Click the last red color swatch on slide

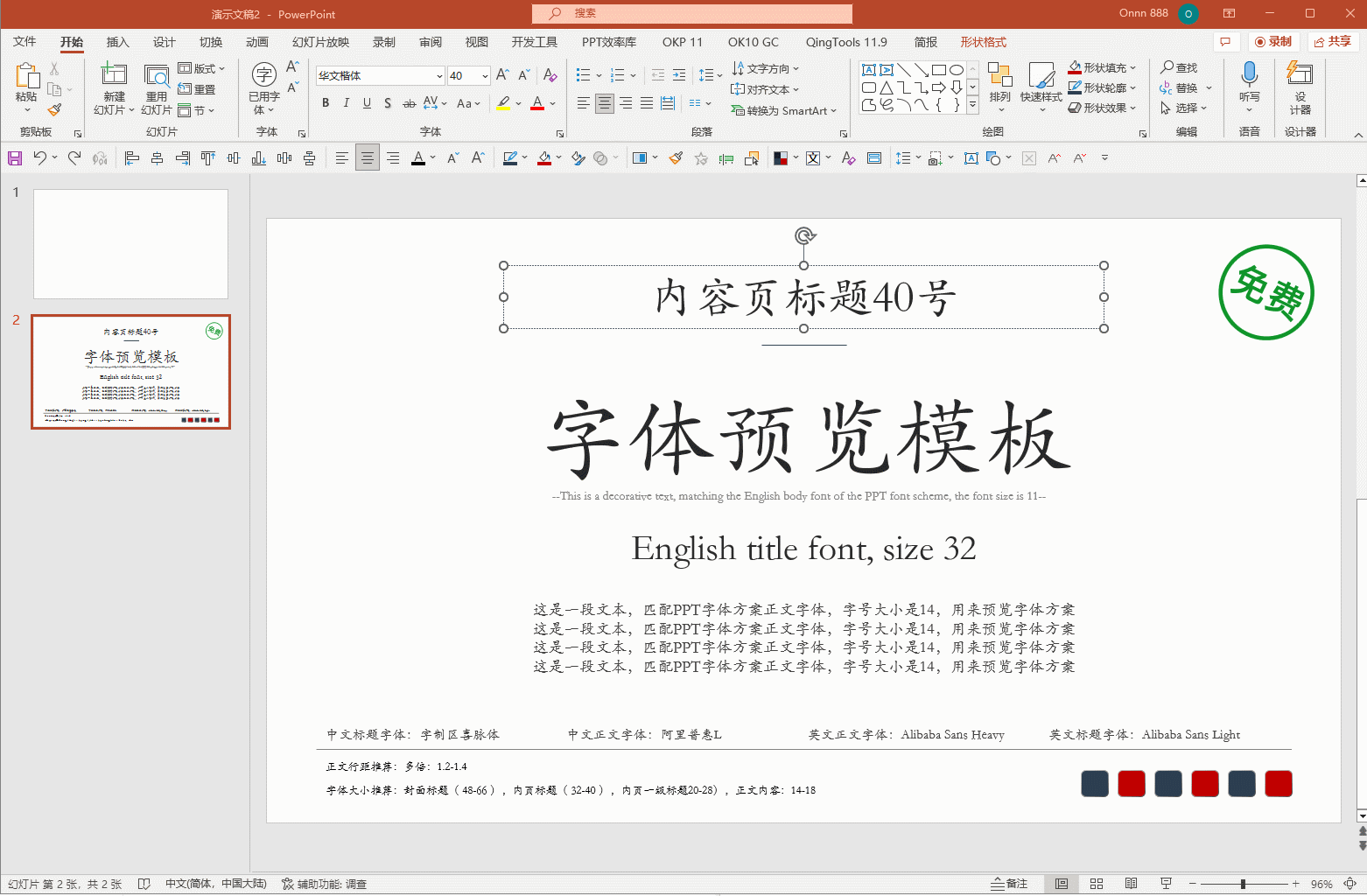[x=1279, y=783]
